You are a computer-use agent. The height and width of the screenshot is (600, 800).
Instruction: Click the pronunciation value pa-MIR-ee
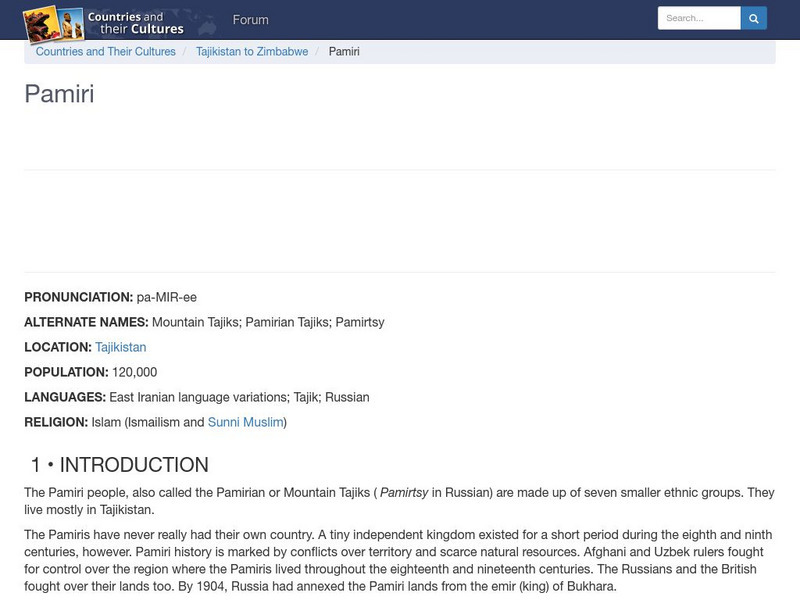pyautogui.click(x=166, y=297)
